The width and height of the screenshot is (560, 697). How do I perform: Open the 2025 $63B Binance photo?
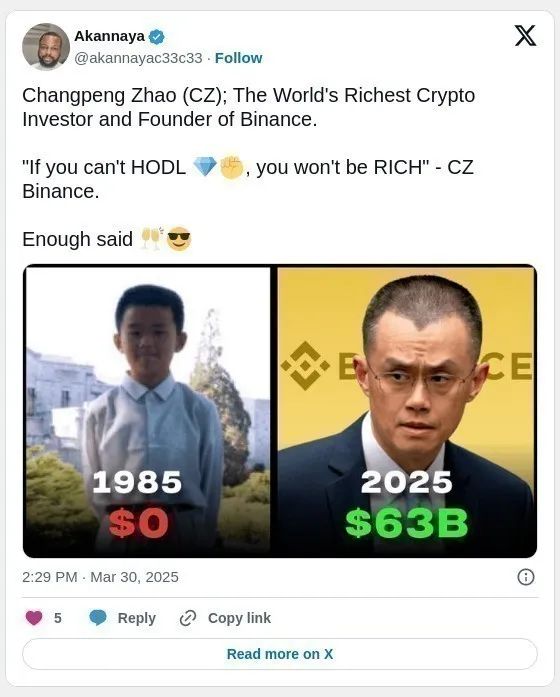point(406,411)
